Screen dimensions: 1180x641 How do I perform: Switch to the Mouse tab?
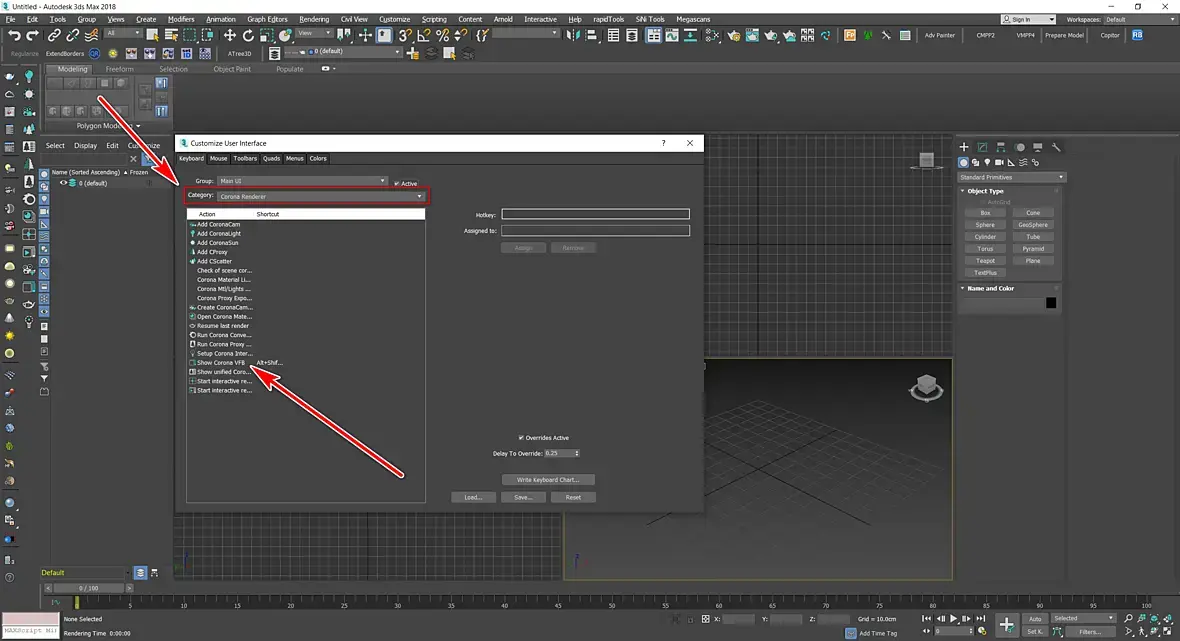[x=218, y=159]
